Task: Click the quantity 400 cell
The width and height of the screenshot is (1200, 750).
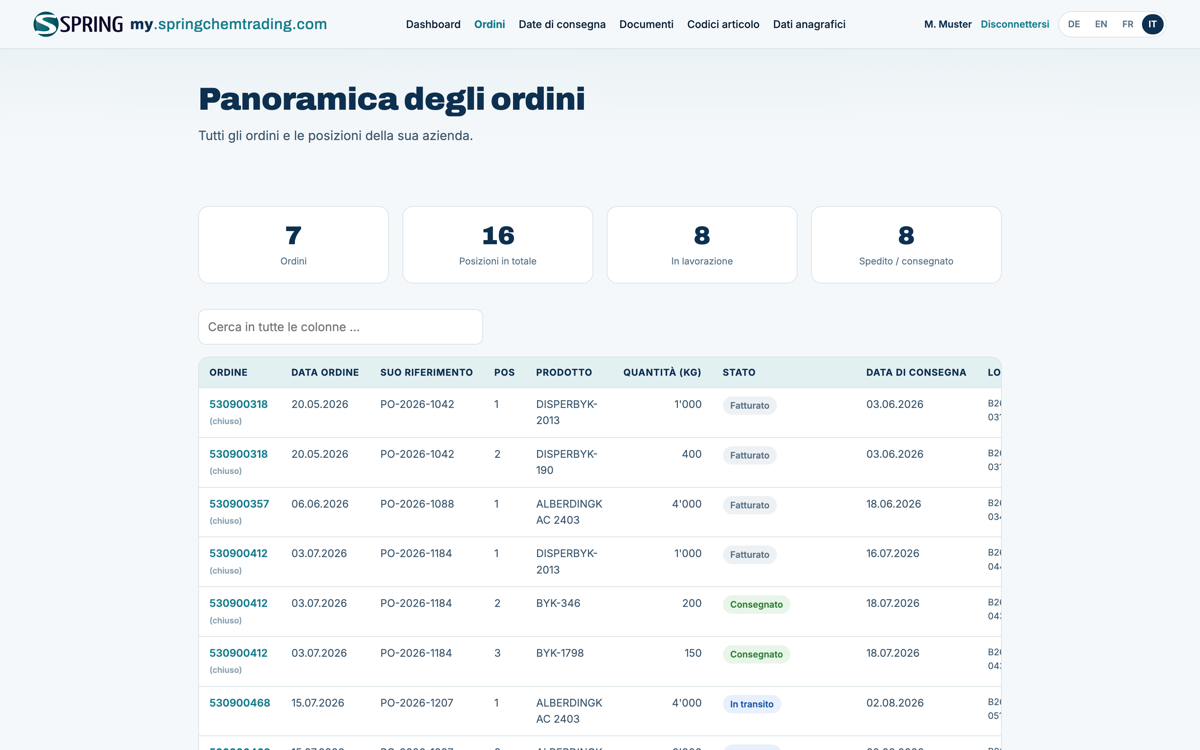Action: (x=691, y=454)
